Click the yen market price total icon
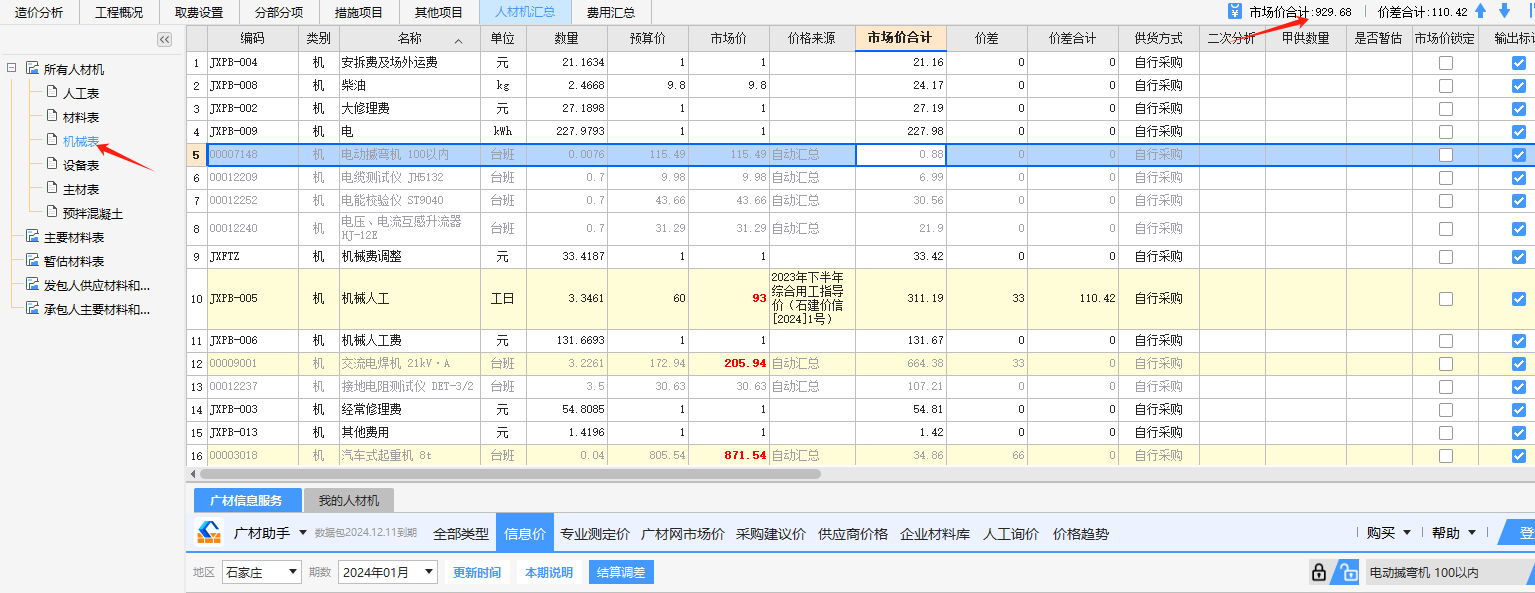The image size is (1535, 593). tap(1235, 12)
